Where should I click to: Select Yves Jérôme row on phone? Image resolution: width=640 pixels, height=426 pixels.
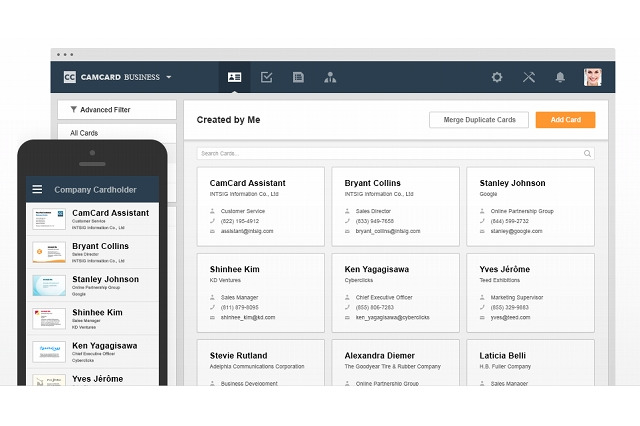[x=93, y=377]
